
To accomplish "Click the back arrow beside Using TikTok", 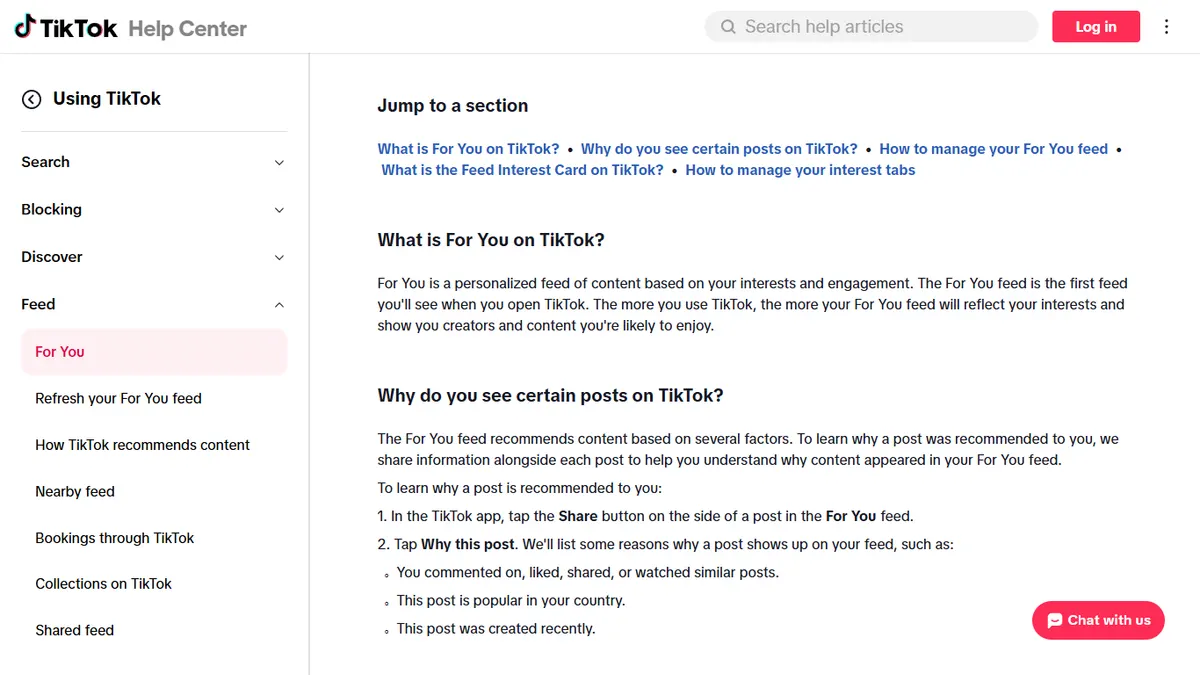I will 32,99.
